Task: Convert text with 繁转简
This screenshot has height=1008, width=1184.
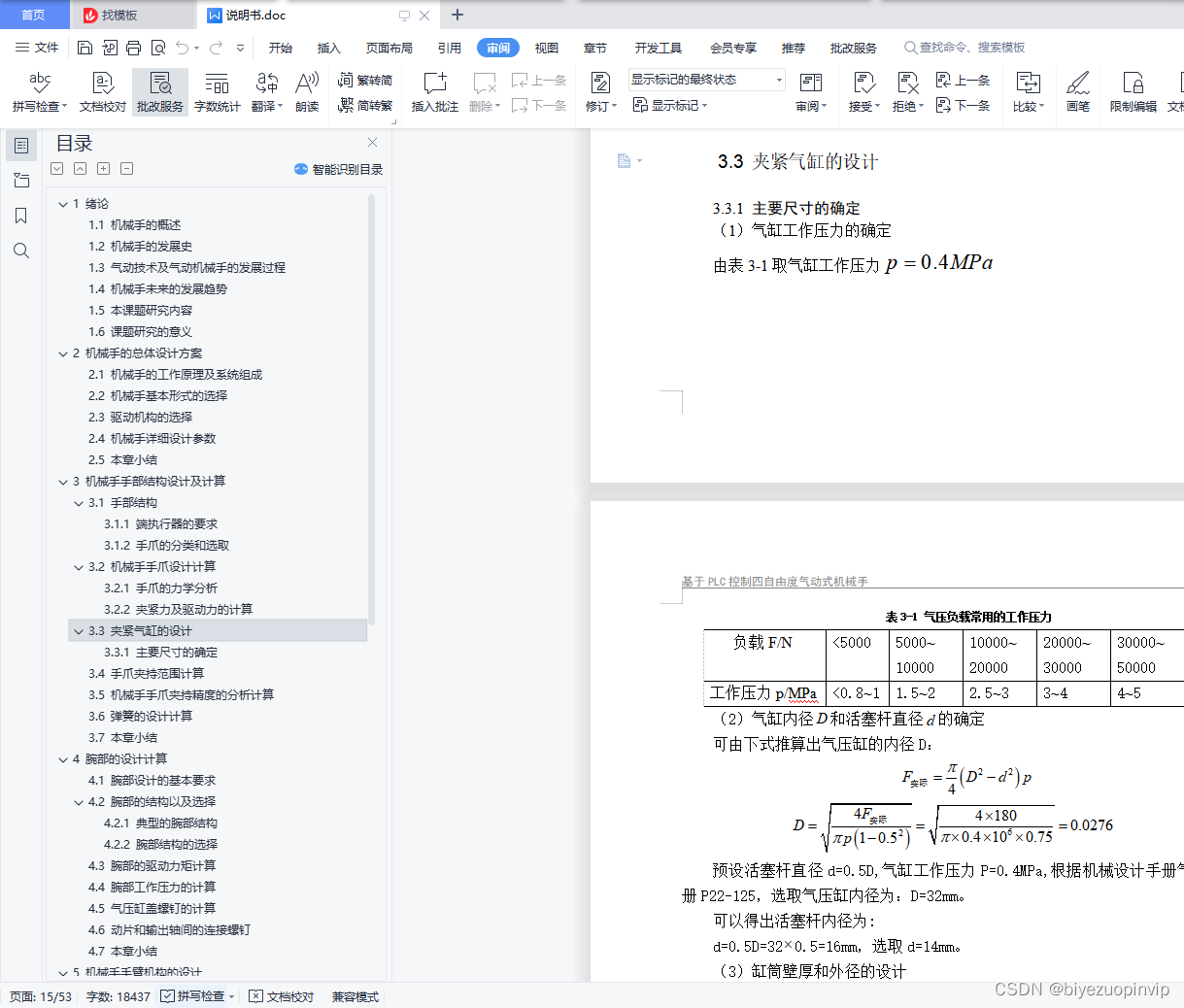Action: coord(365,81)
